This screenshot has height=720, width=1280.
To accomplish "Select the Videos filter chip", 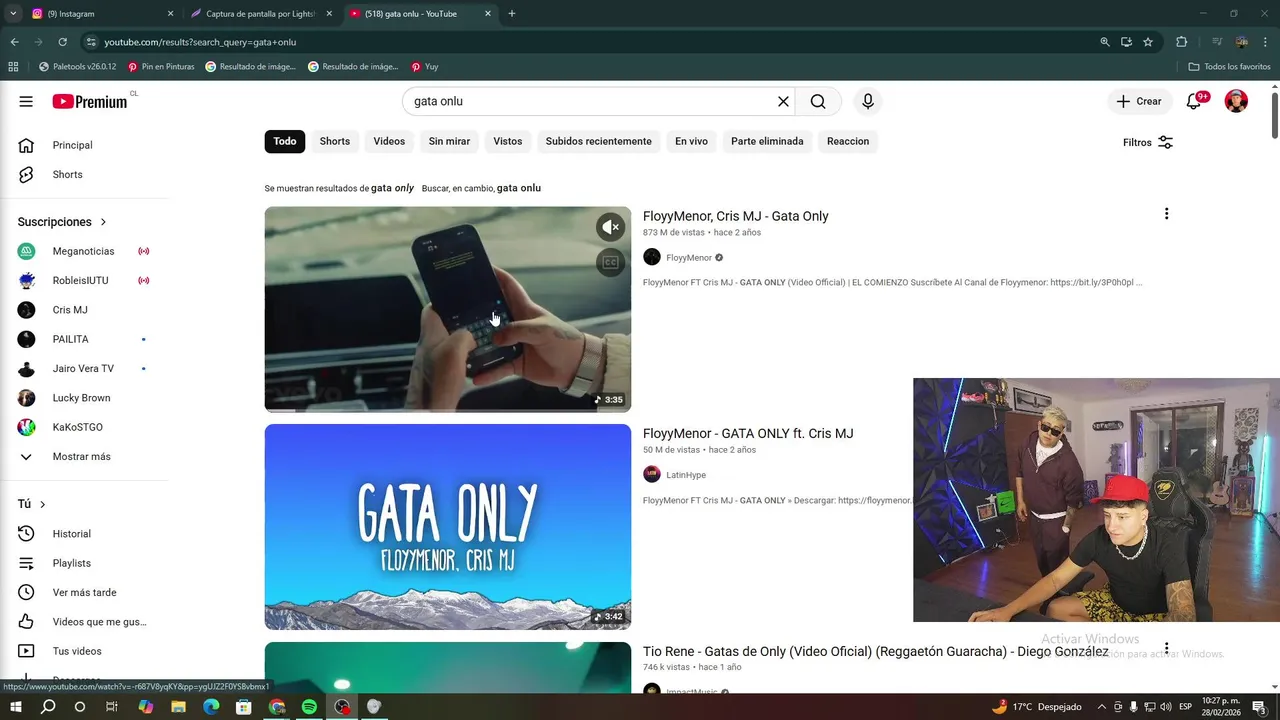I will (389, 141).
